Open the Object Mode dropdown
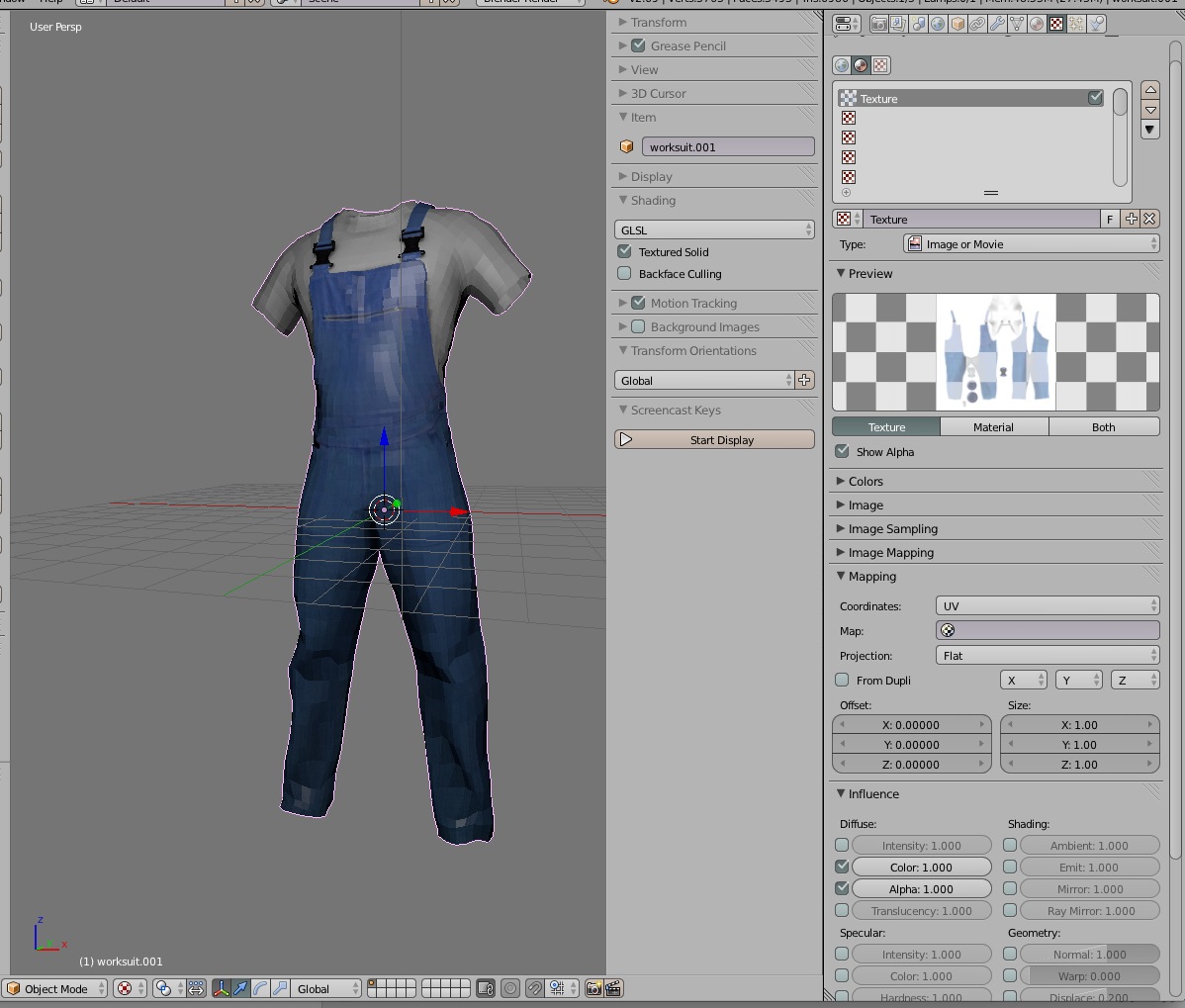 tap(54, 988)
